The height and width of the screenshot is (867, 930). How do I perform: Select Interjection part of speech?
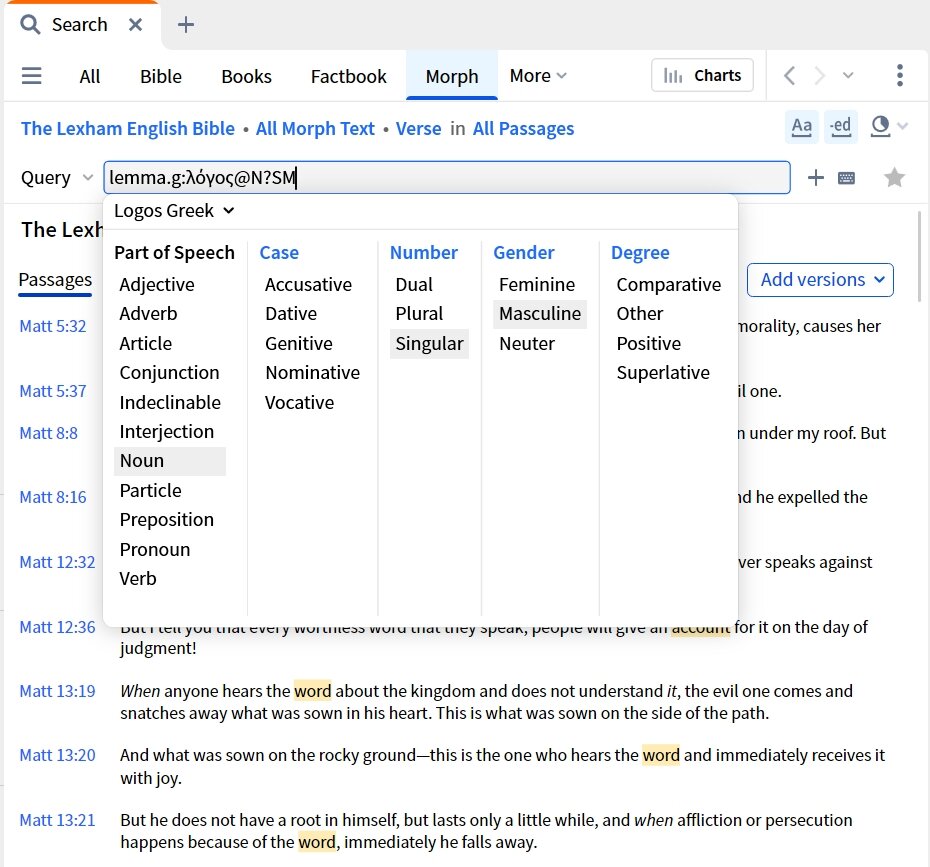pyautogui.click(x=166, y=432)
